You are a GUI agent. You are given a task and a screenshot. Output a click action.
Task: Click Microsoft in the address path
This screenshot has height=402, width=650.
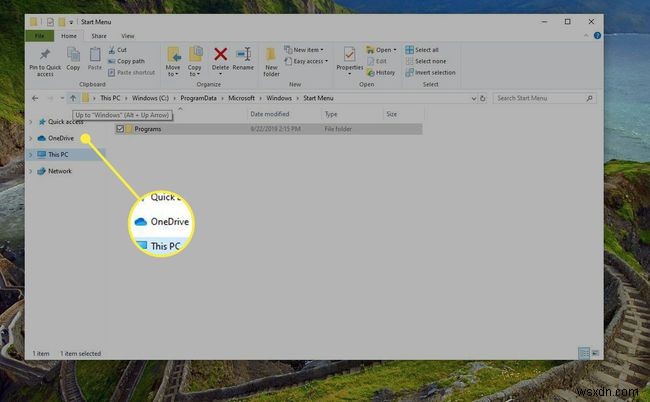241,98
